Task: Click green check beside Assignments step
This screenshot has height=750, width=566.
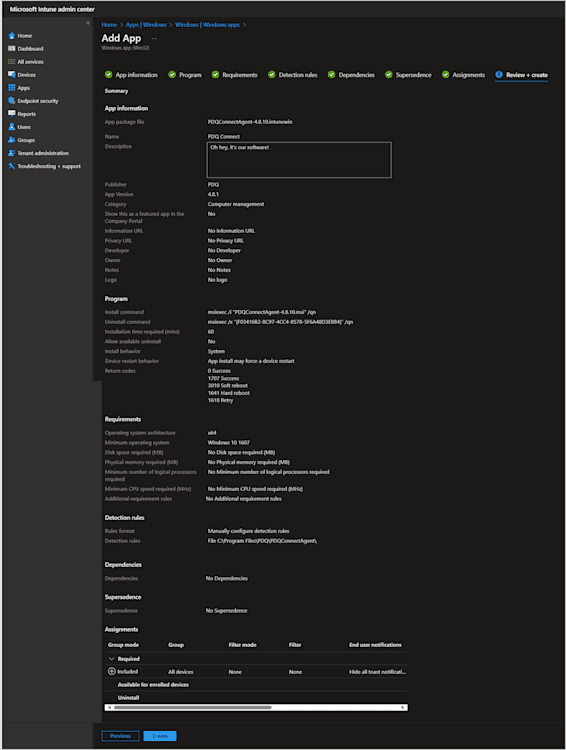Action: point(445,75)
